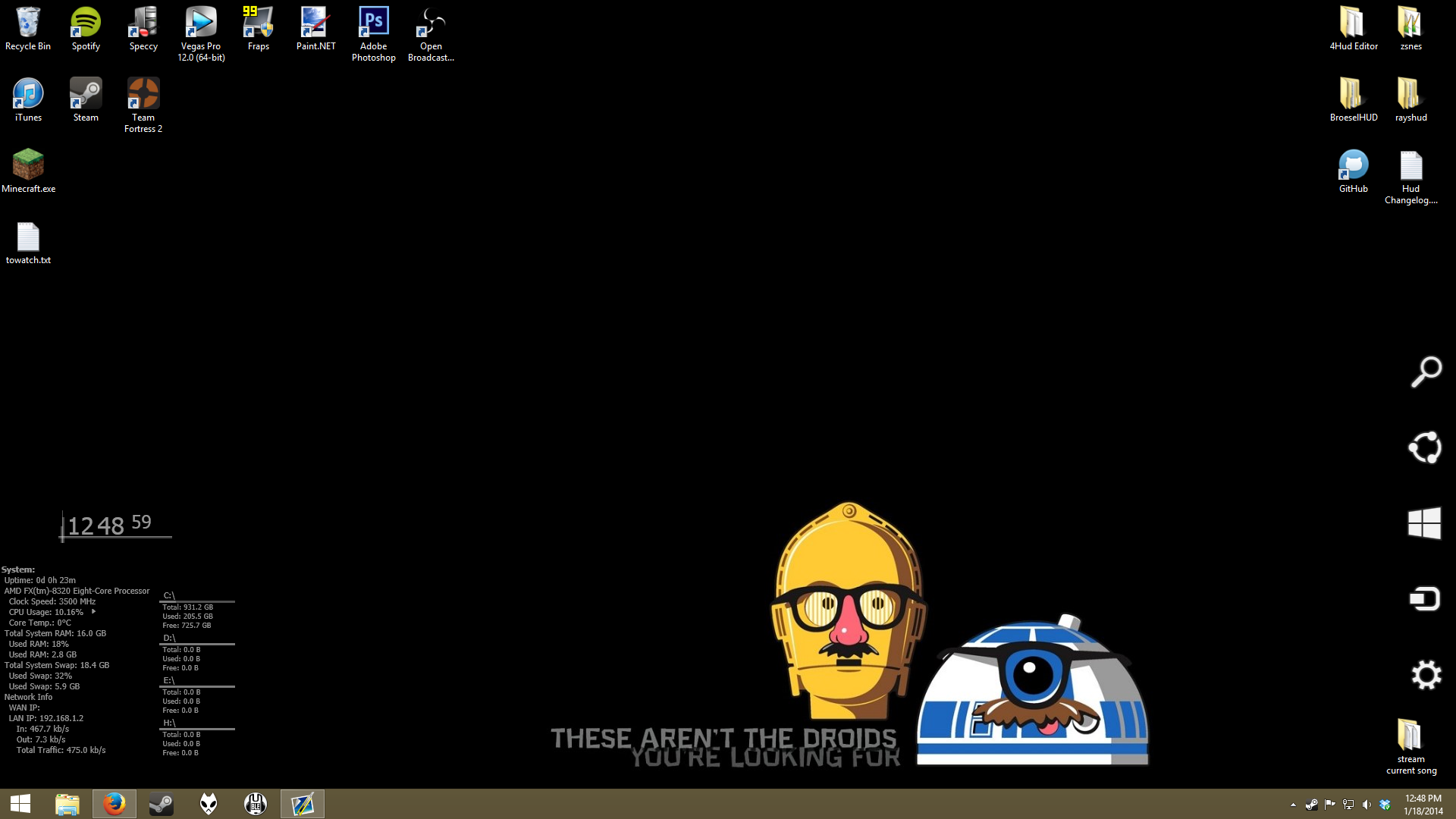Select the Minecraft.exe icon
Screen dimensions: 1456x819
click(28, 171)
